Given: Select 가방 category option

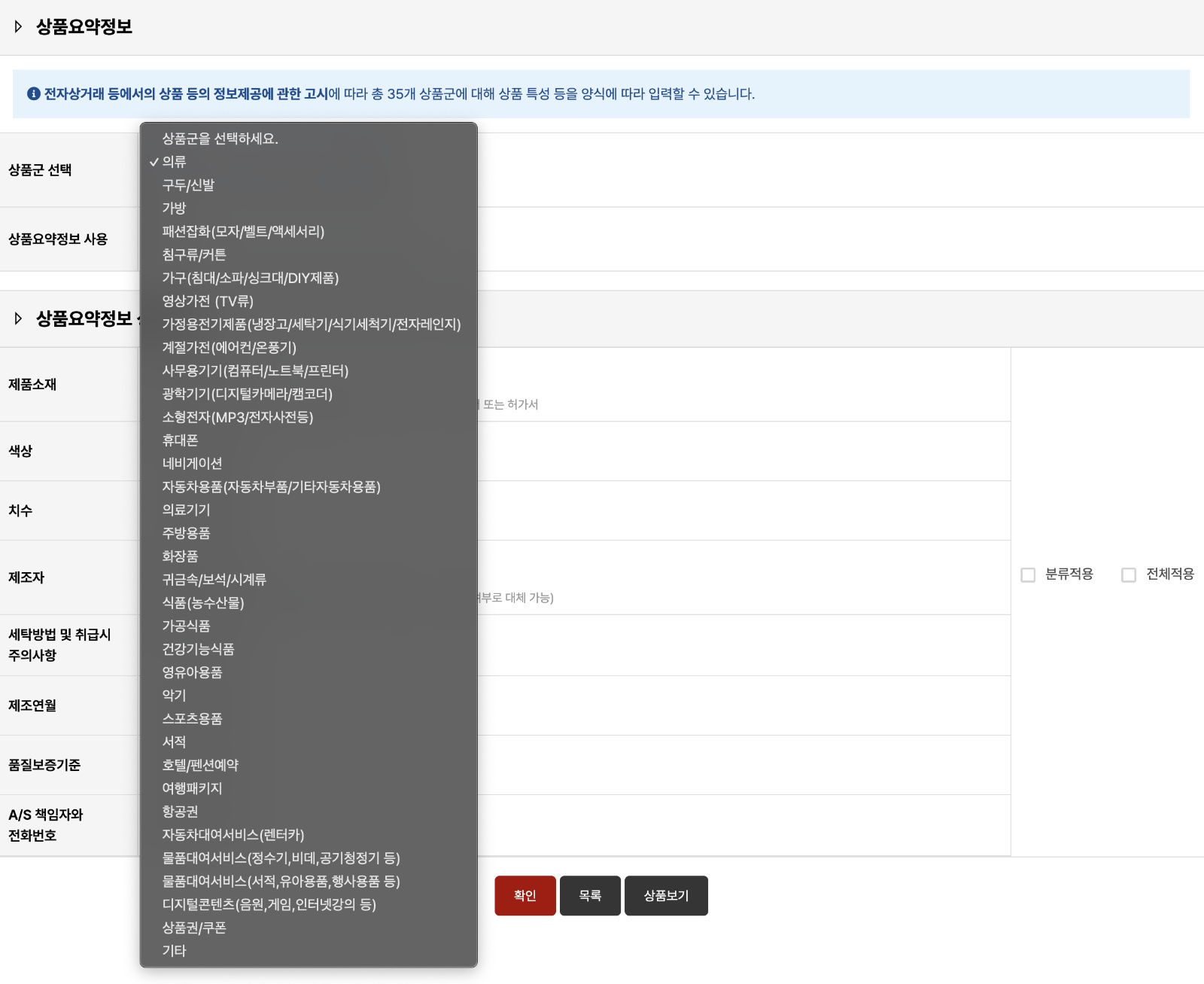Looking at the screenshot, I should pos(309,208).
